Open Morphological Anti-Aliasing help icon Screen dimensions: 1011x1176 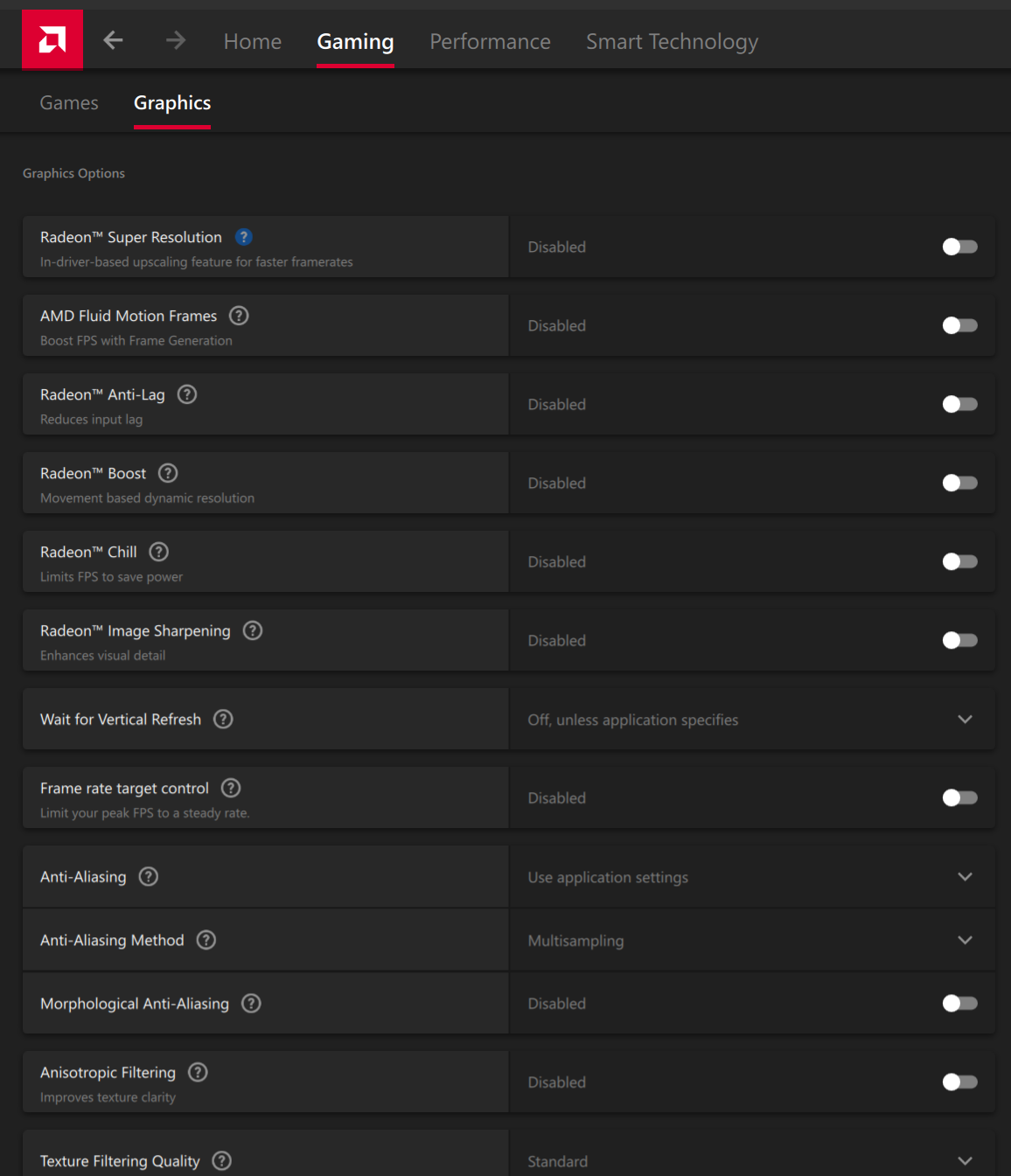[x=252, y=1003]
